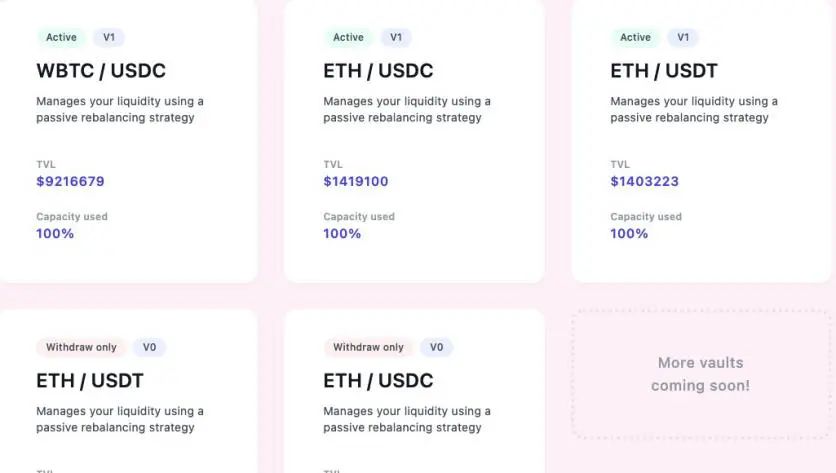Open the withdraw-only V0 ETH / USDC vault title
Image resolution: width=836 pixels, height=473 pixels.
point(378,381)
